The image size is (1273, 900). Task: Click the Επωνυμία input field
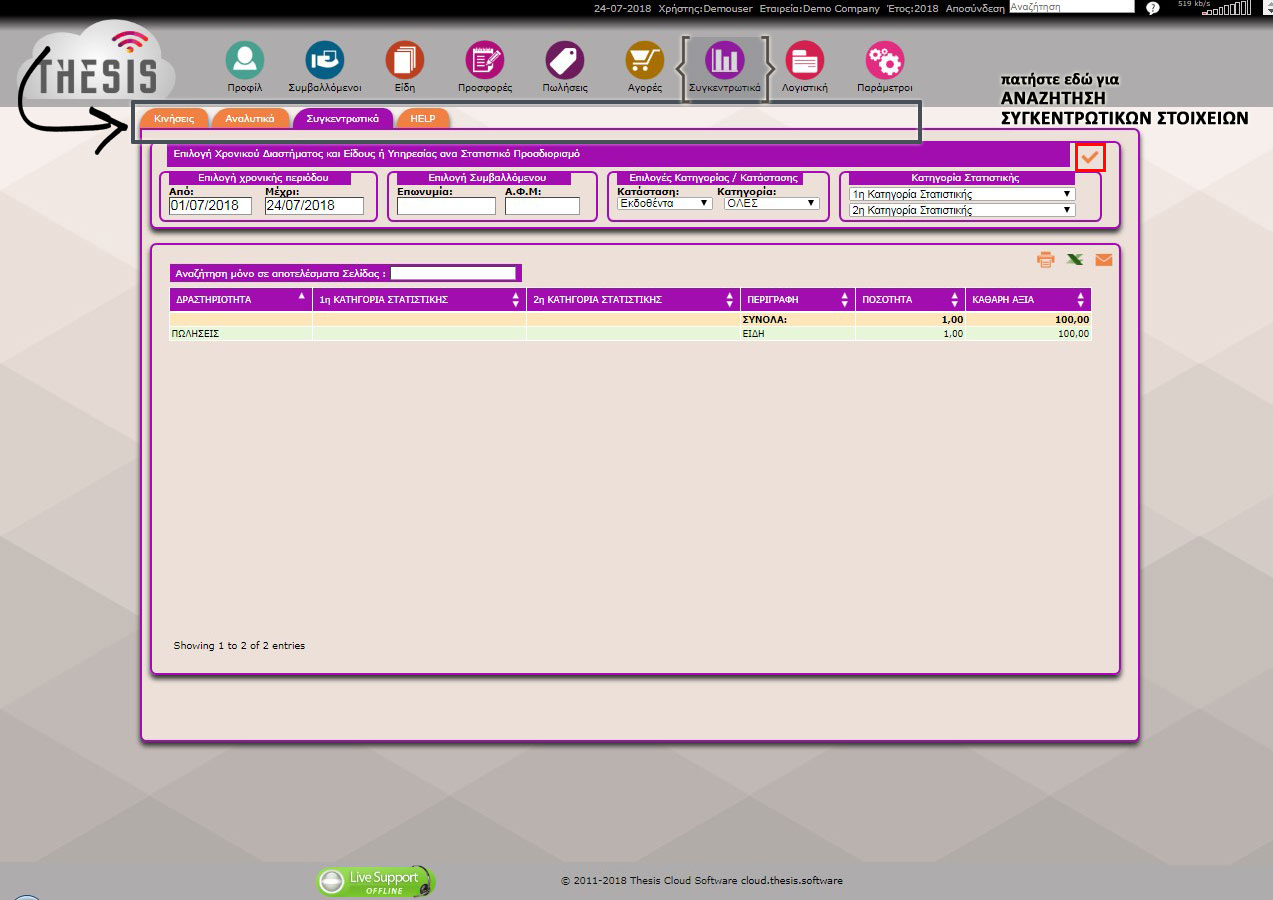(x=446, y=206)
